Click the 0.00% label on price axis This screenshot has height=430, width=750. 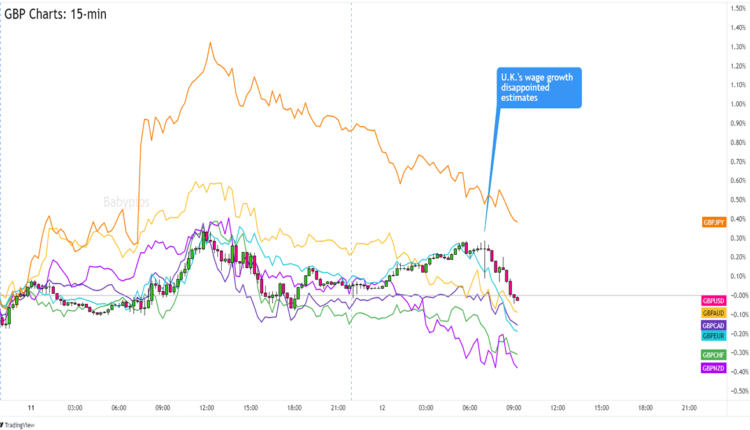736,295
